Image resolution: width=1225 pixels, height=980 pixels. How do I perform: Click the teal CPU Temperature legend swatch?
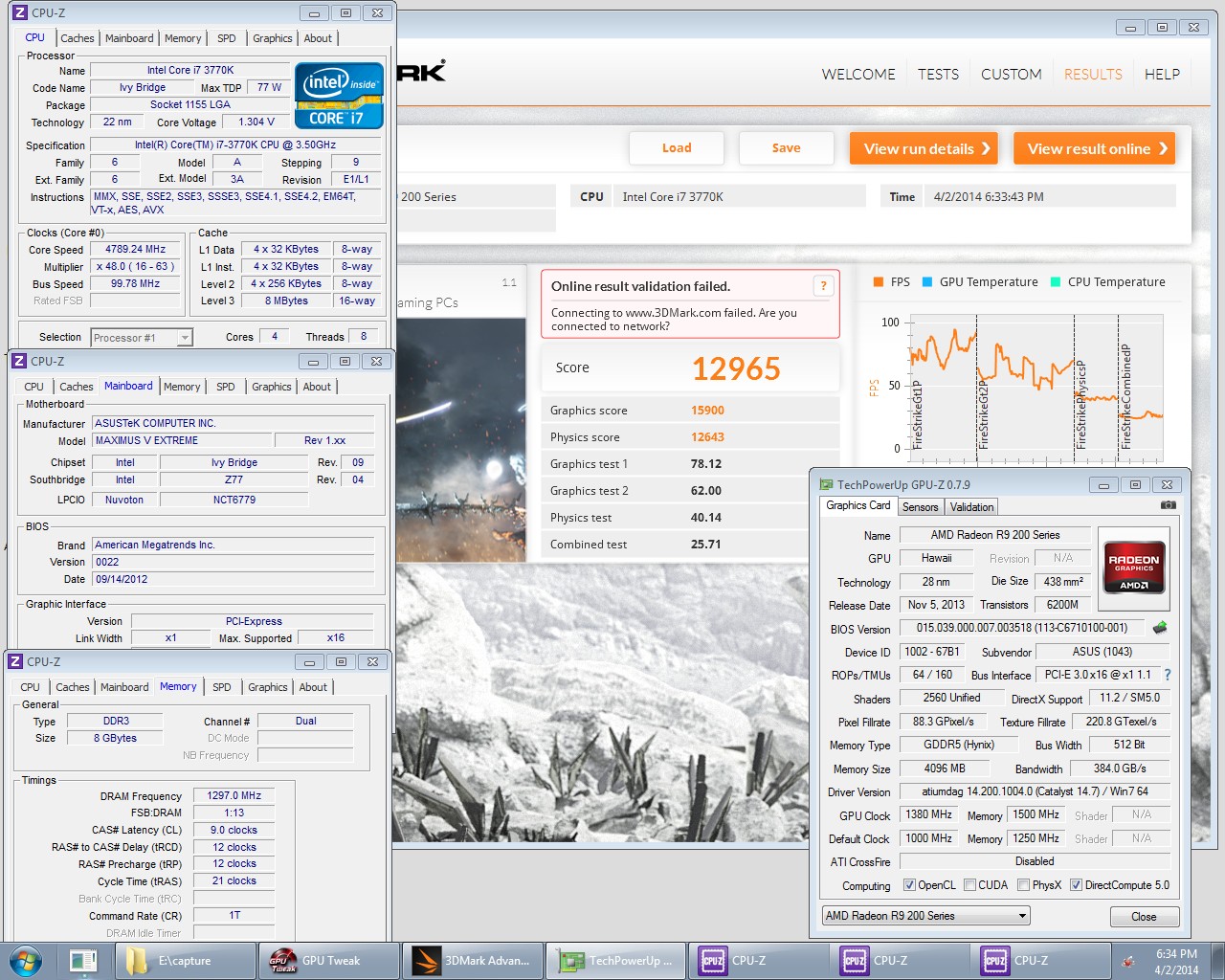pos(1055,282)
